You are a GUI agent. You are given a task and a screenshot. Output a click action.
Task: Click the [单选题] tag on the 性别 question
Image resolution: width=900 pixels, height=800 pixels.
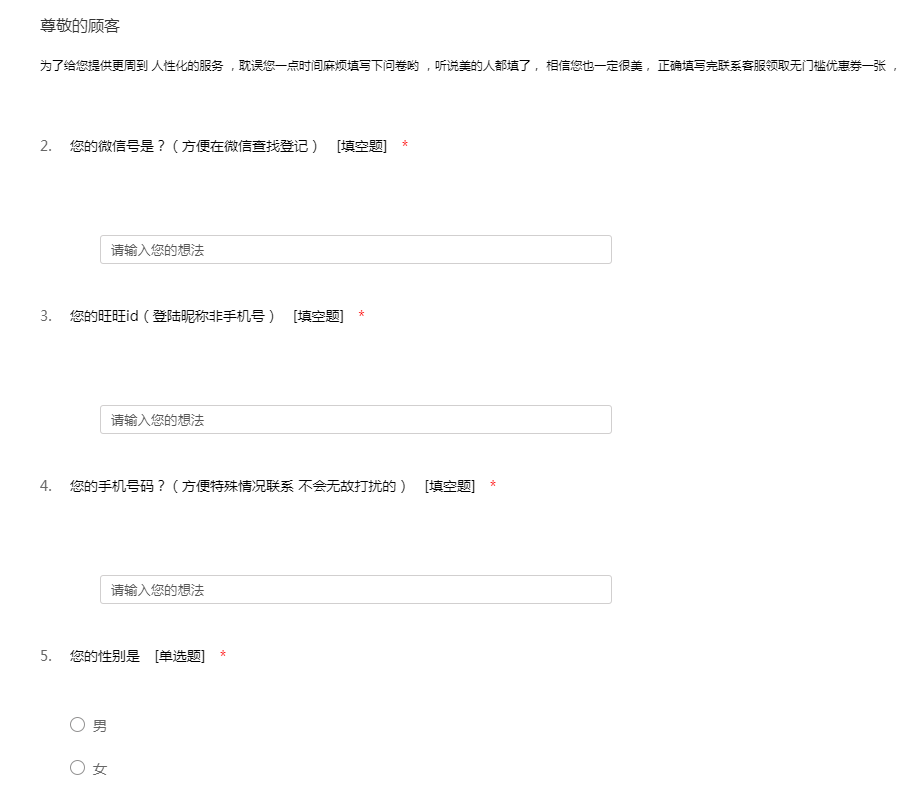tap(180, 656)
